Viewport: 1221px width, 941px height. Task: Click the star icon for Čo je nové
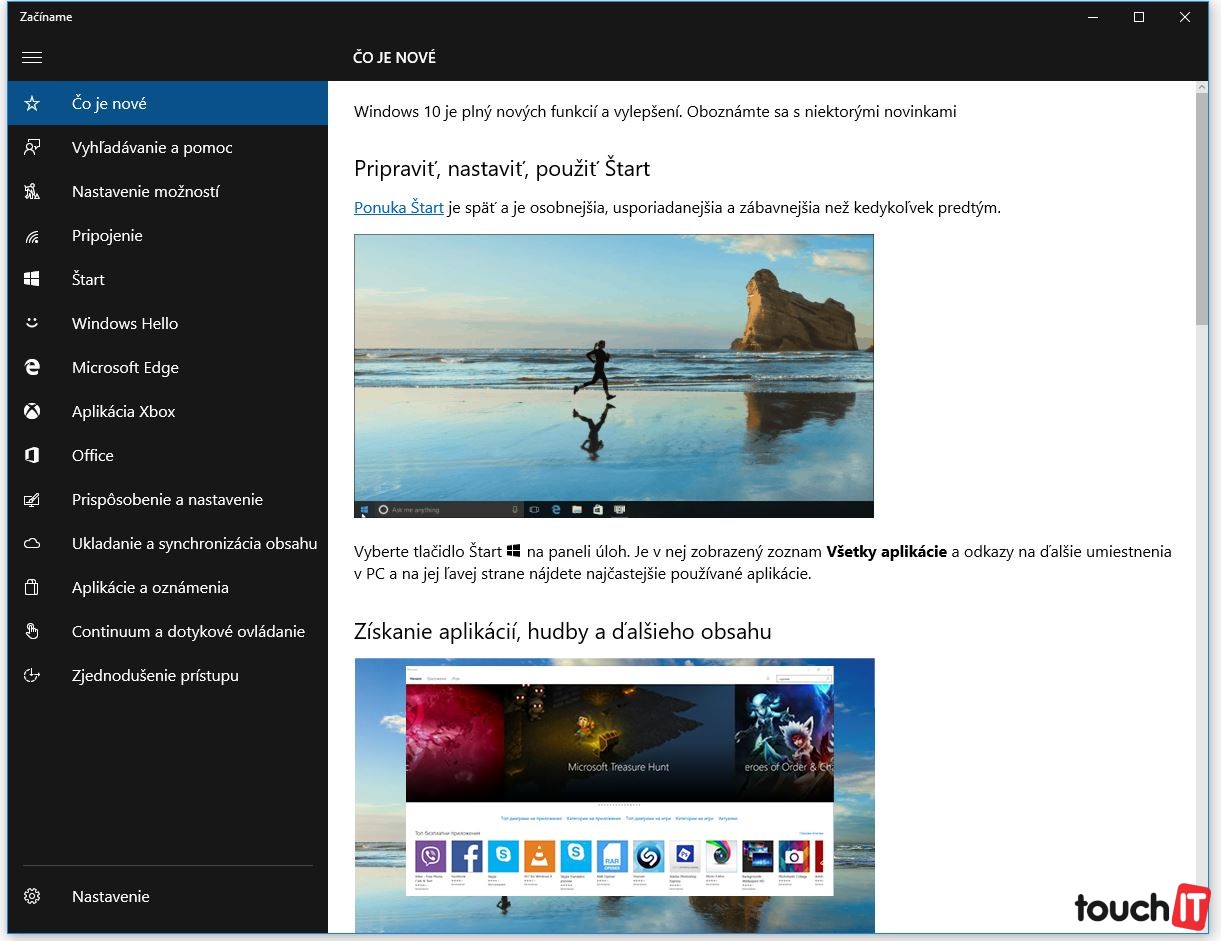pos(32,104)
